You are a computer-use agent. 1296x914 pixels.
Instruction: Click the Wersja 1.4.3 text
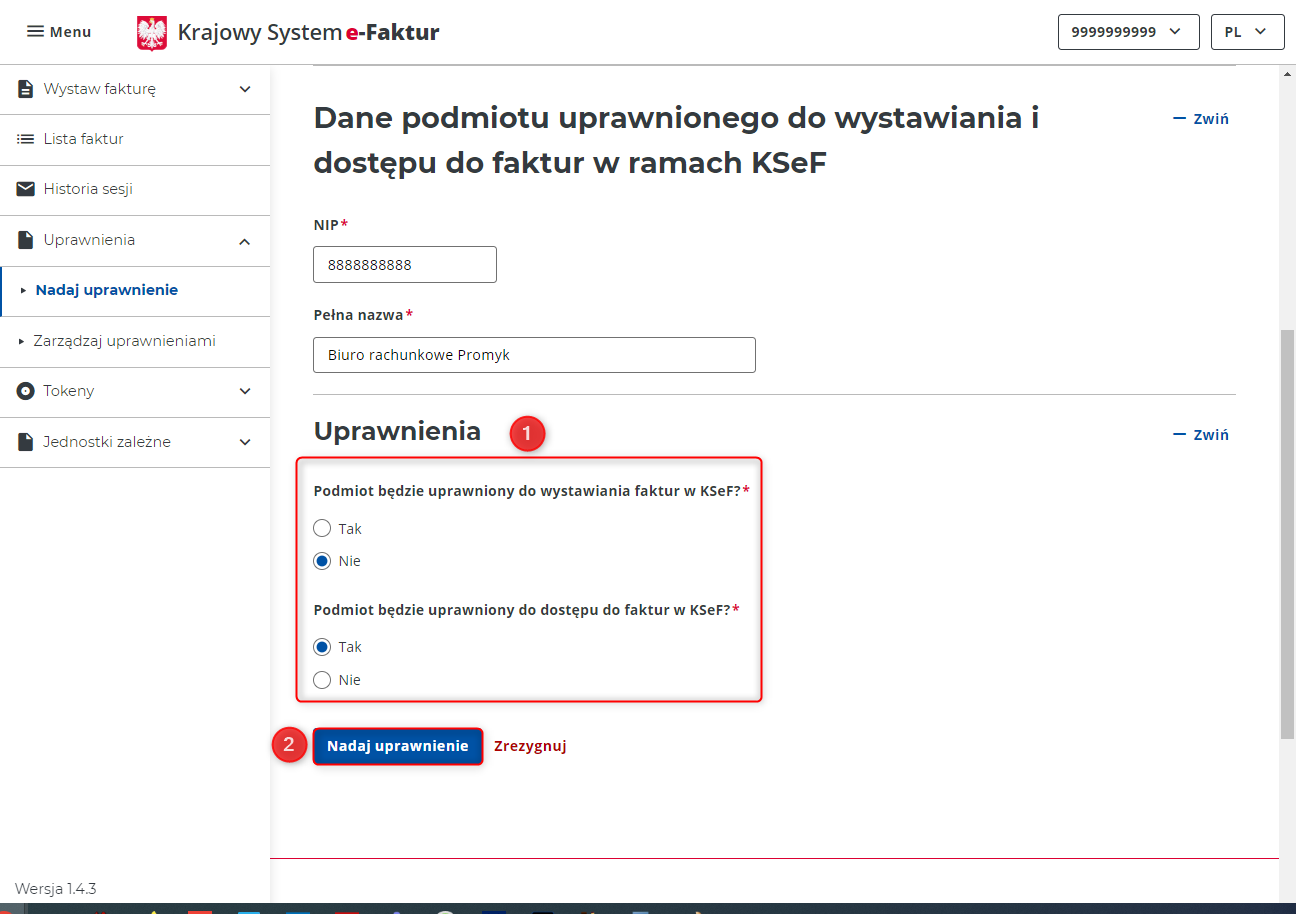coord(55,889)
